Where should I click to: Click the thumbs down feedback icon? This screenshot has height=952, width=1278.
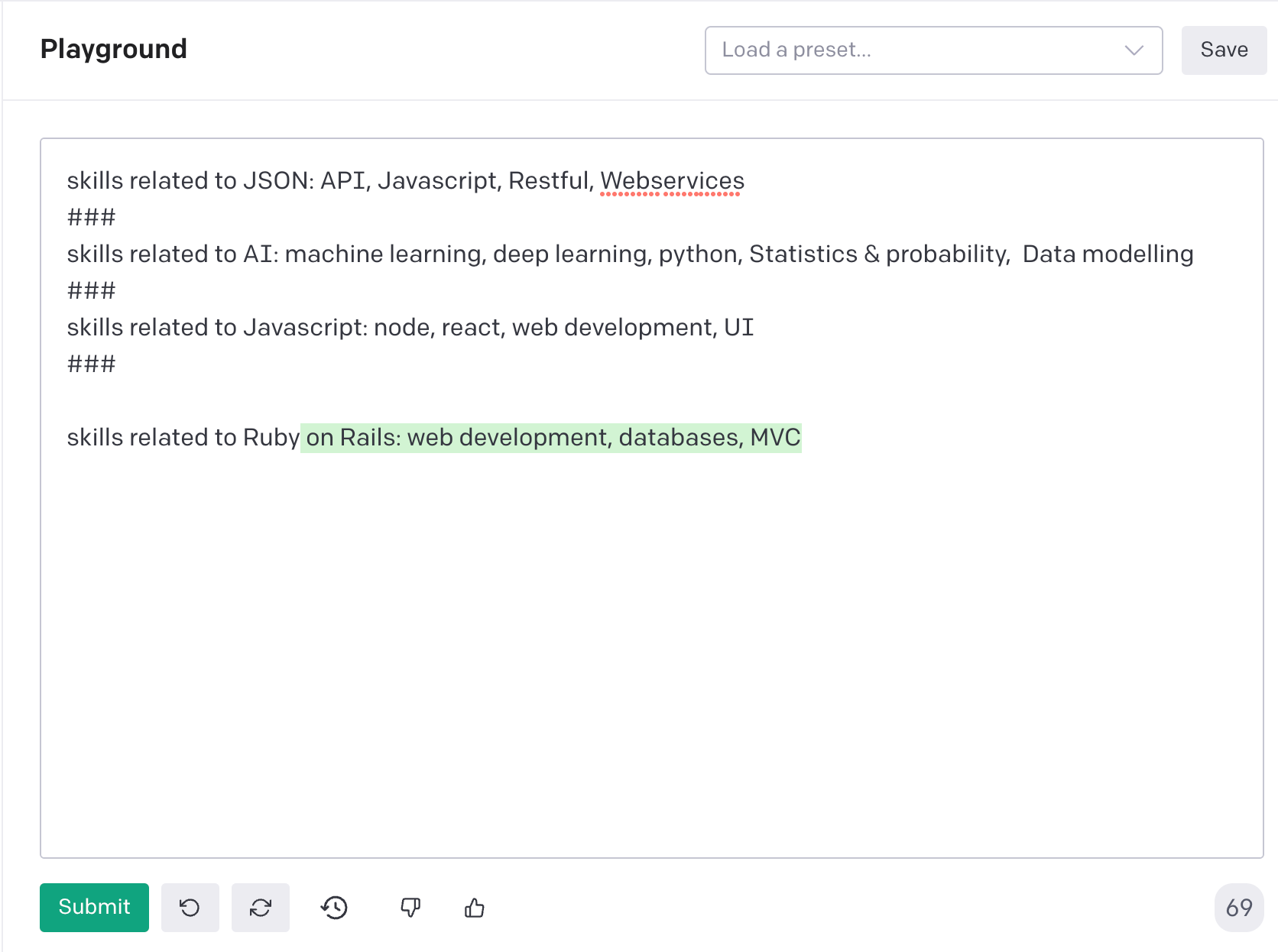tap(410, 908)
